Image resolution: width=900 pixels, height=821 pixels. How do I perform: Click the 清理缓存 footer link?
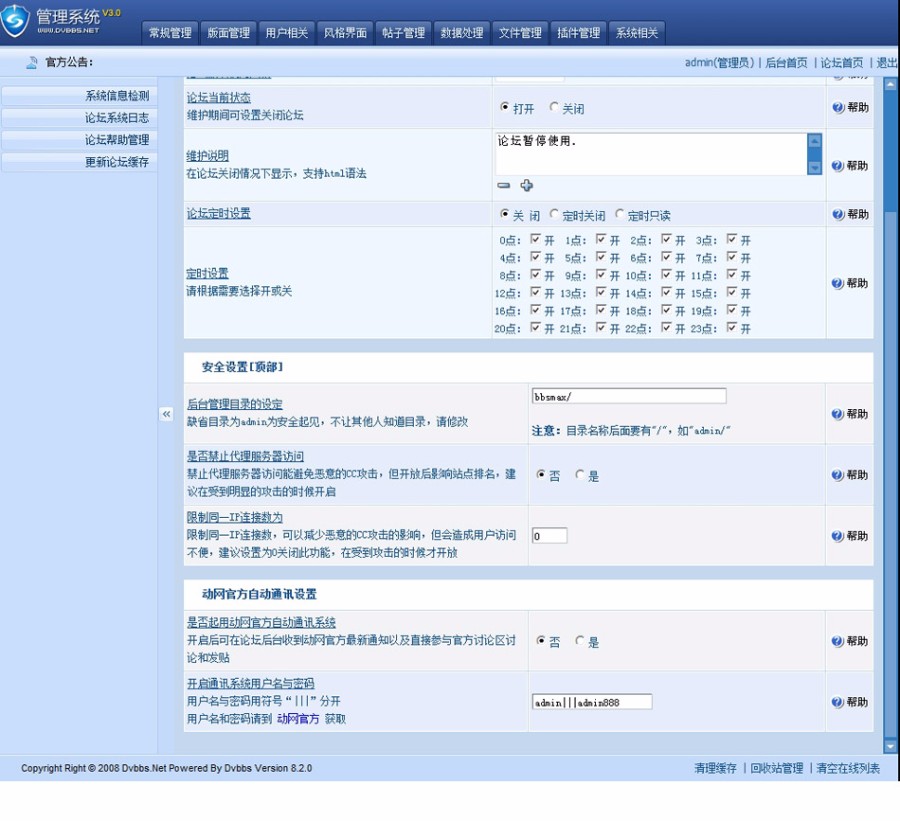(x=715, y=768)
